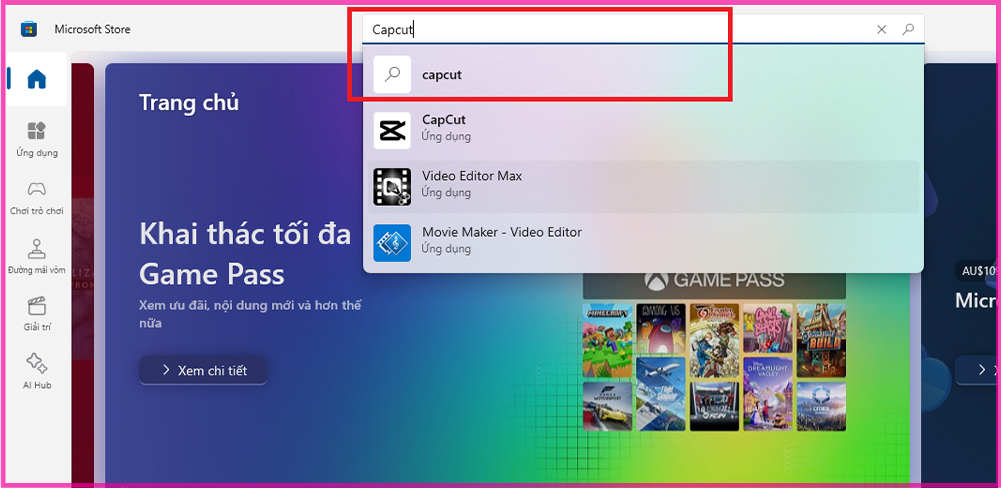This screenshot has height=488, width=1001.
Task: Open the Forza Motorsport game thumbnail
Action: pos(607,406)
